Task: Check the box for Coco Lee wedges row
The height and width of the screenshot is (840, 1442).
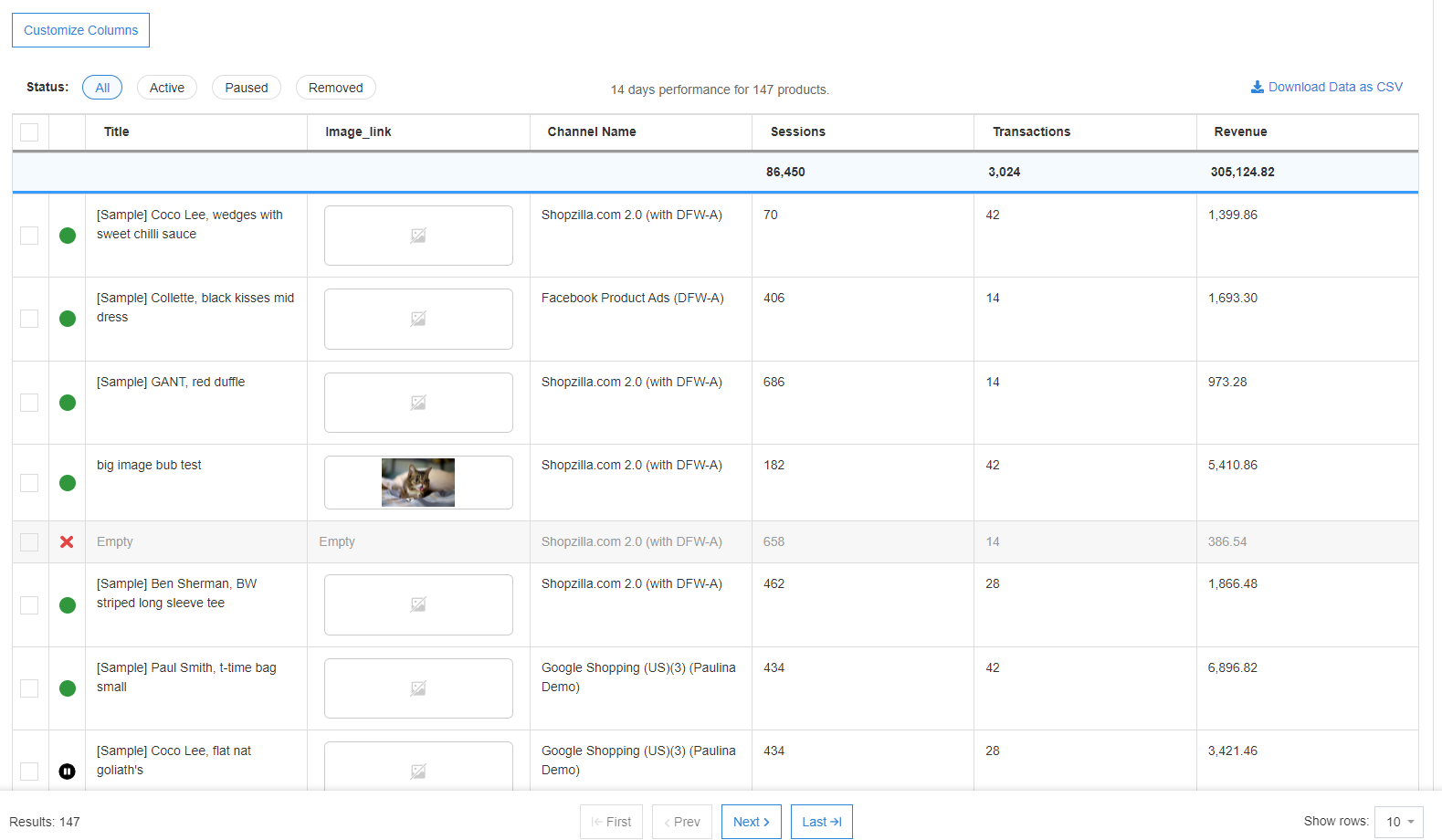Action: 29,236
